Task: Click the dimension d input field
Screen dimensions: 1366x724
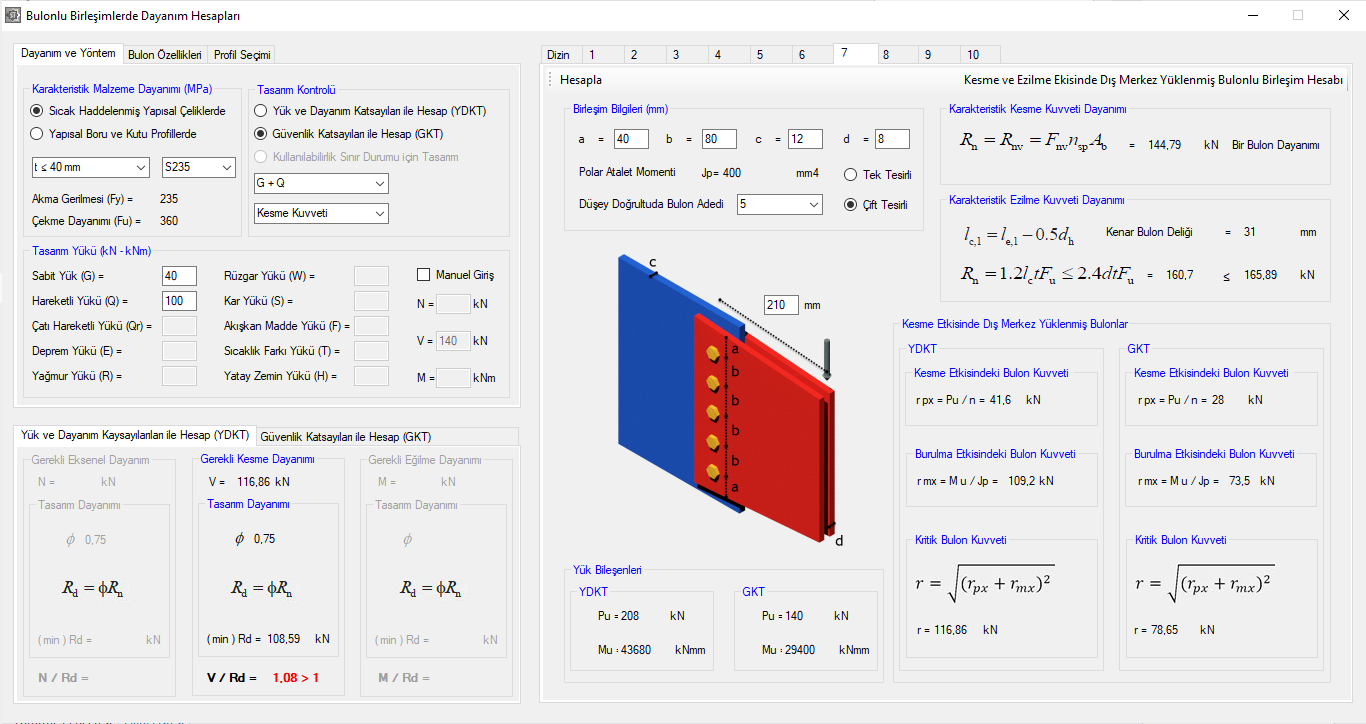Action: pos(892,139)
